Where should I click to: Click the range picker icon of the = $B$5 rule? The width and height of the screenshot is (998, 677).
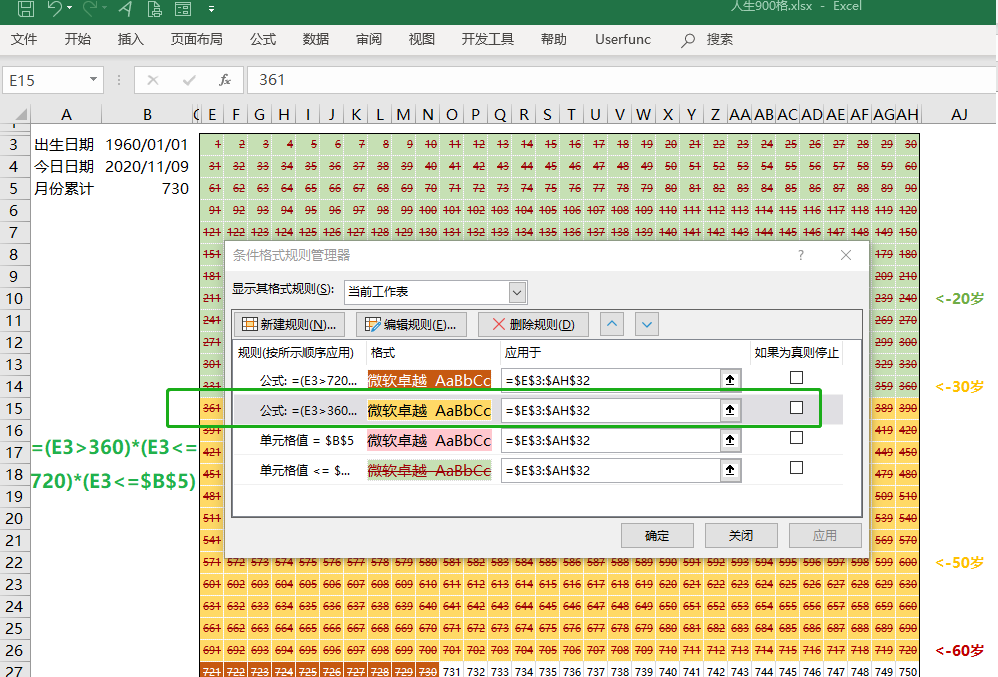pyautogui.click(x=730, y=440)
